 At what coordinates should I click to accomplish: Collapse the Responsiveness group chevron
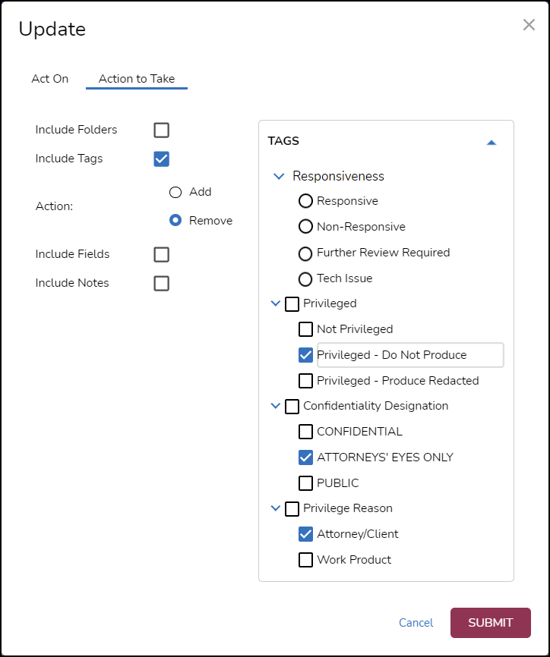click(279, 176)
